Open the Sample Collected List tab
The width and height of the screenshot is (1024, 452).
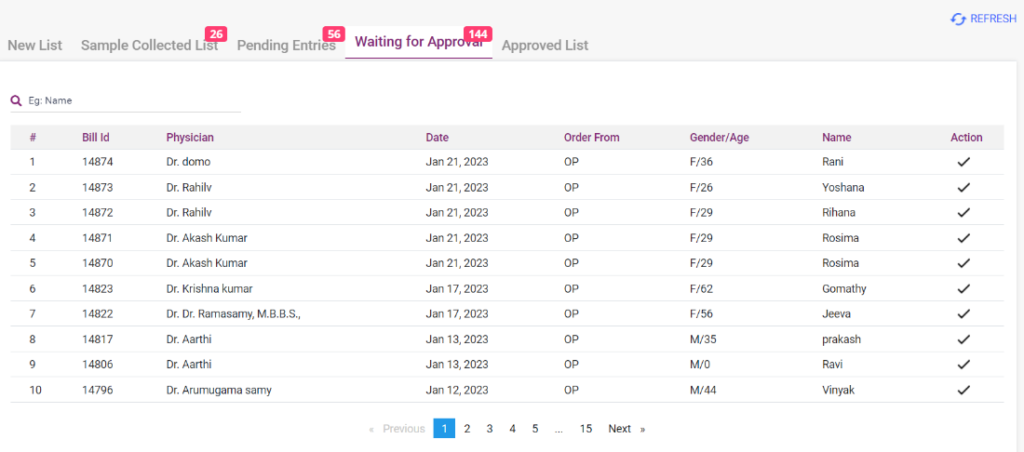tap(149, 45)
